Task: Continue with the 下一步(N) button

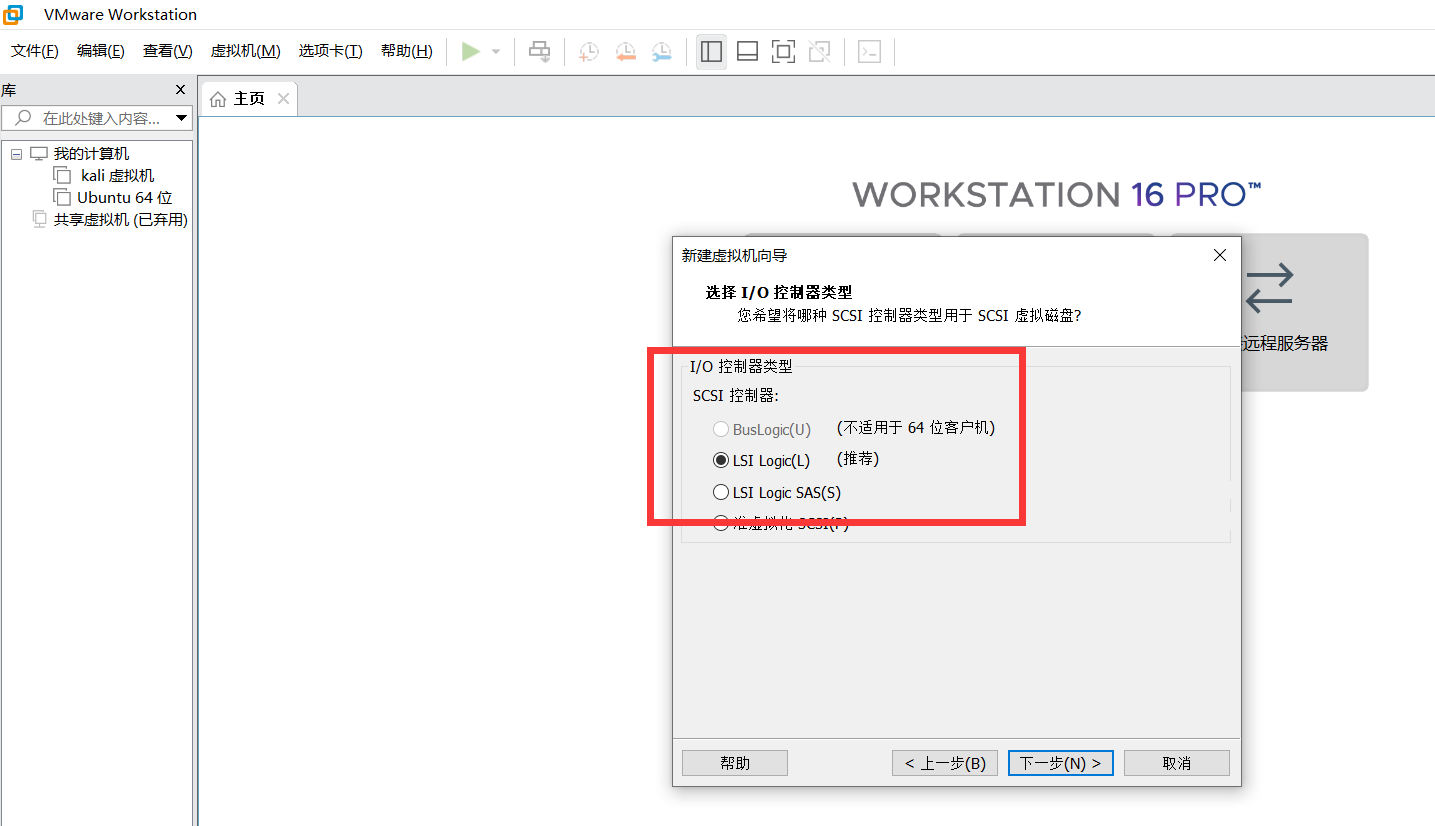Action: (1061, 763)
